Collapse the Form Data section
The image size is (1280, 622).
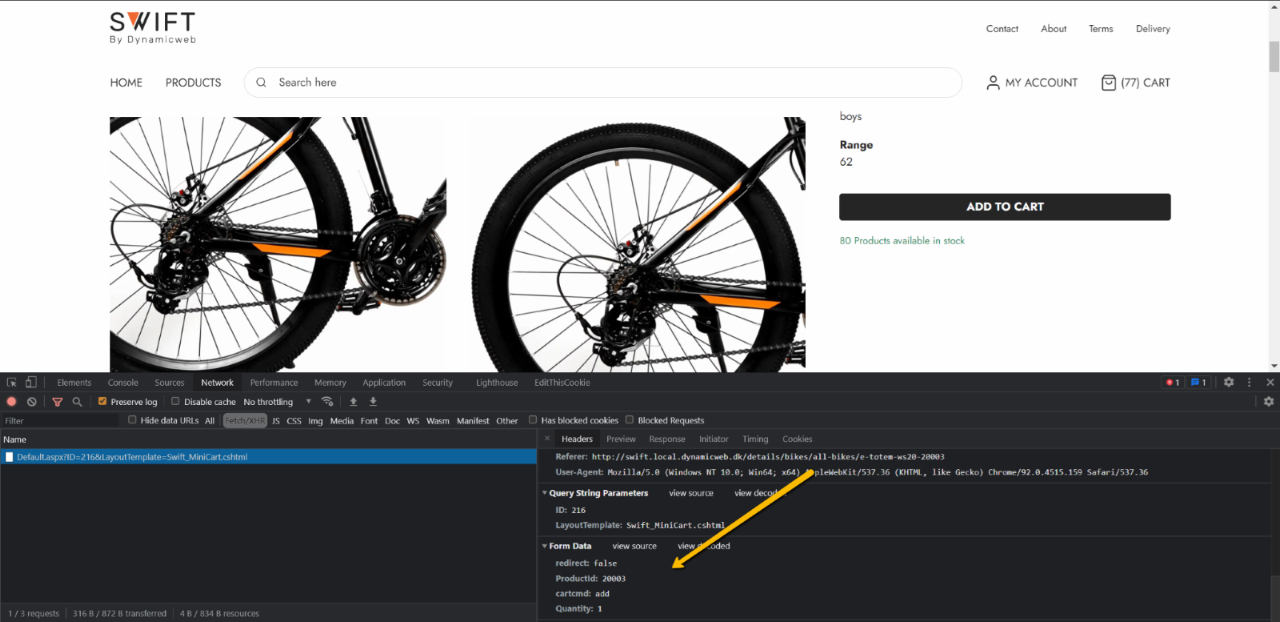tap(545, 546)
